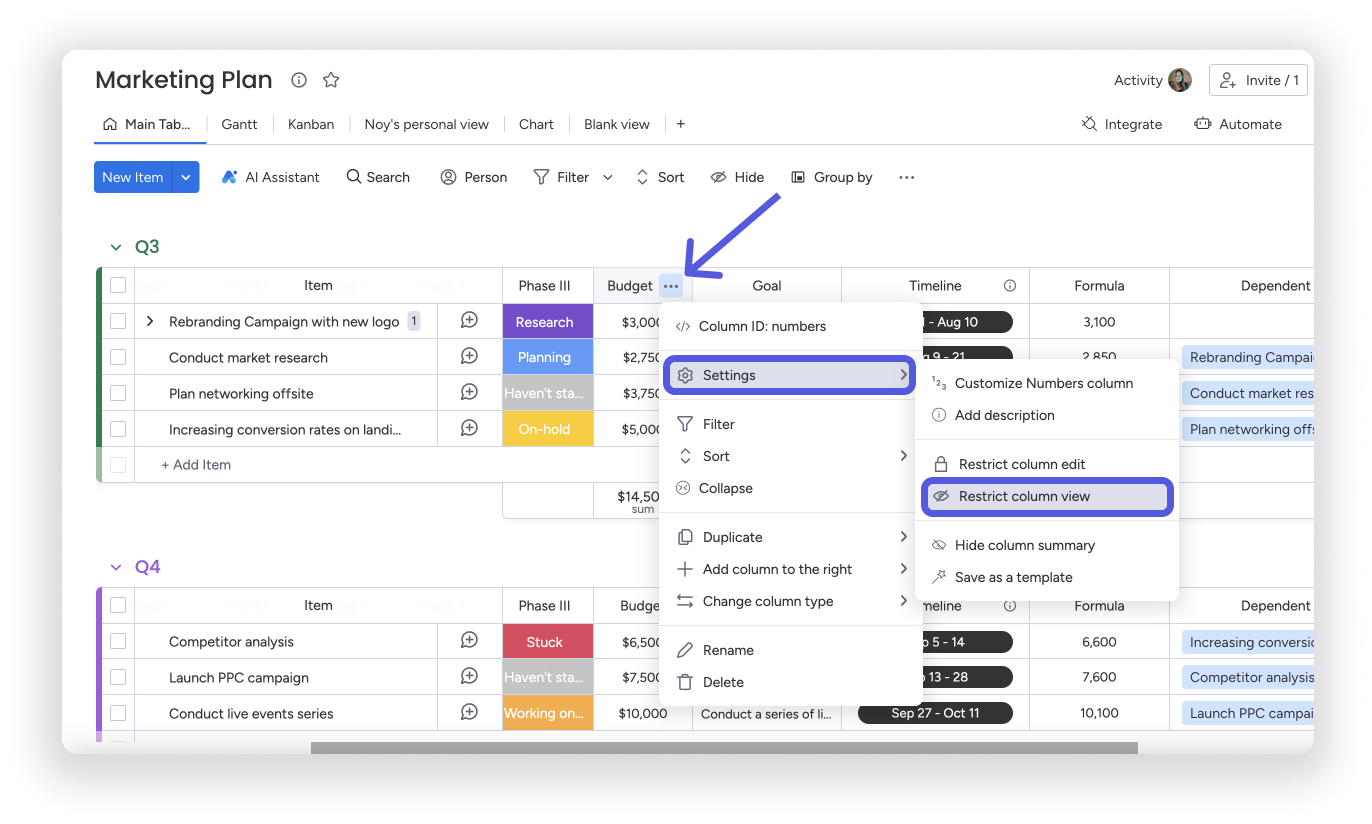Switch to the Kanban view tab
Viewport: 1372px width, 824px height.
pyautogui.click(x=311, y=124)
